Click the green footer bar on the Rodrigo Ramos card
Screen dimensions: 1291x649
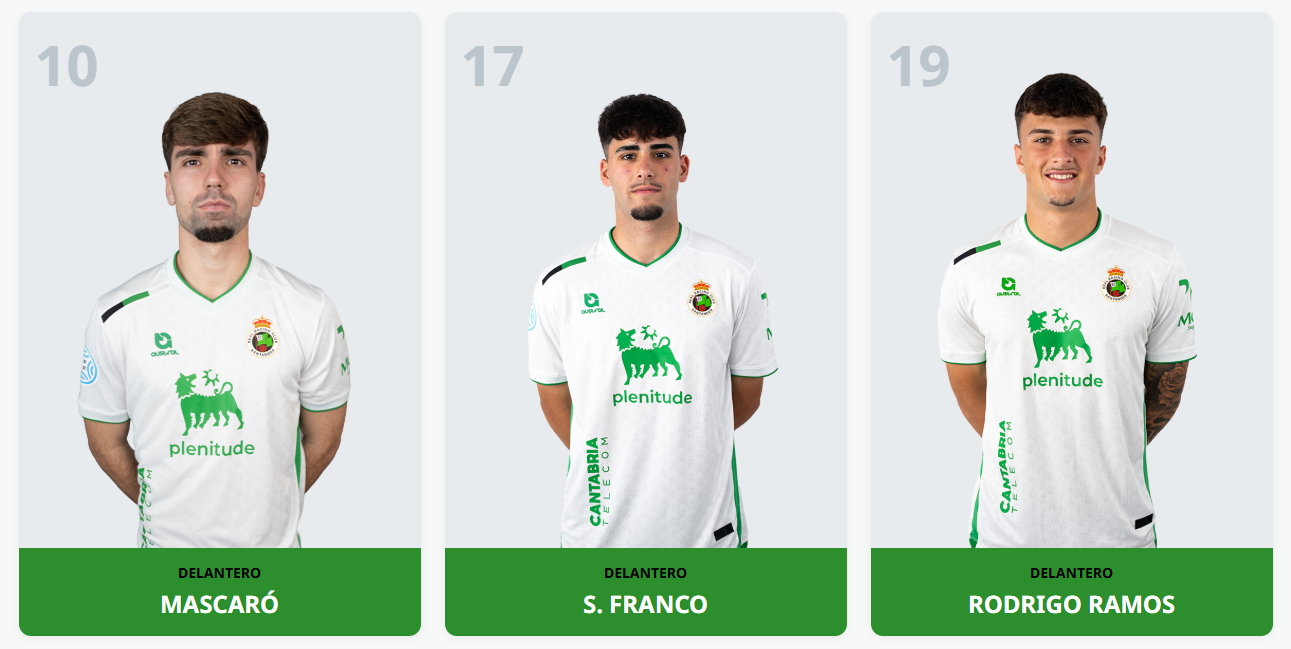click(x=1072, y=592)
